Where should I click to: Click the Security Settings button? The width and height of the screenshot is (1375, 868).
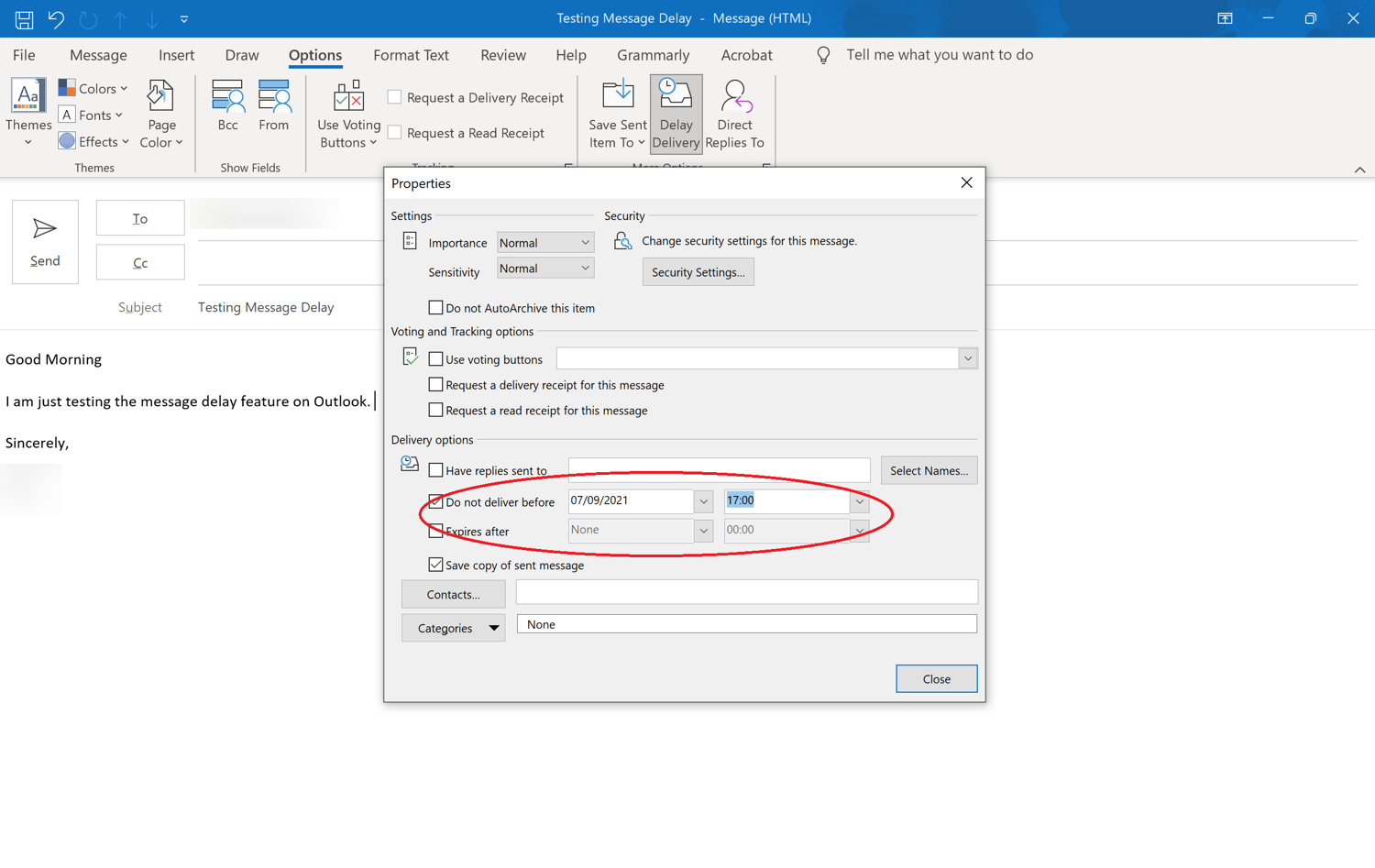click(x=698, y=271)
